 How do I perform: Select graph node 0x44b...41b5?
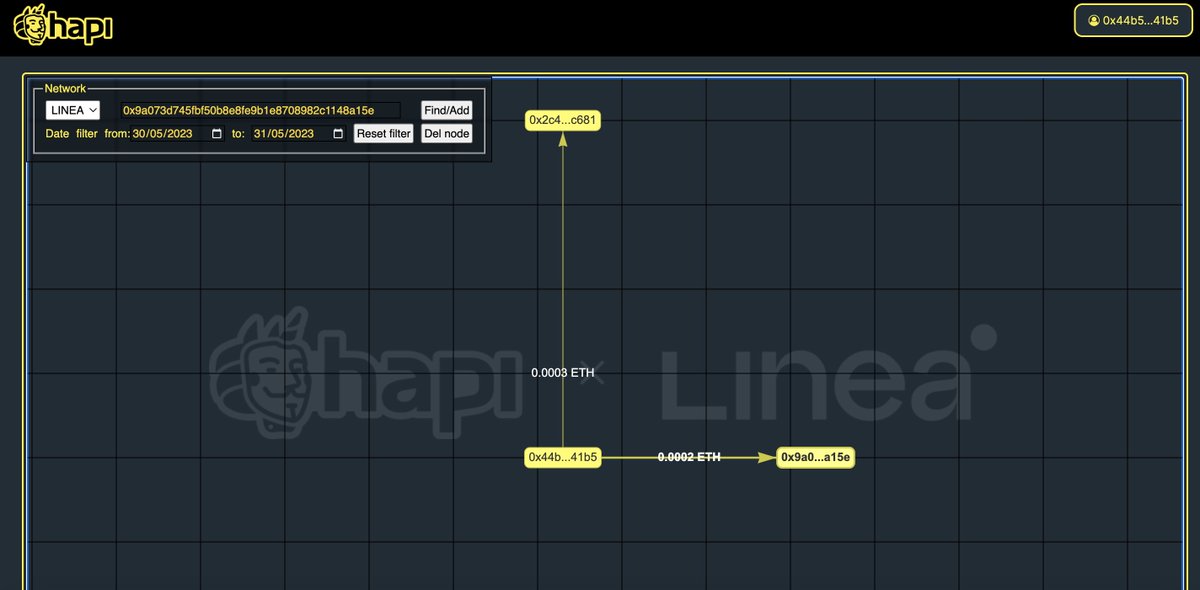click(563, 457)
